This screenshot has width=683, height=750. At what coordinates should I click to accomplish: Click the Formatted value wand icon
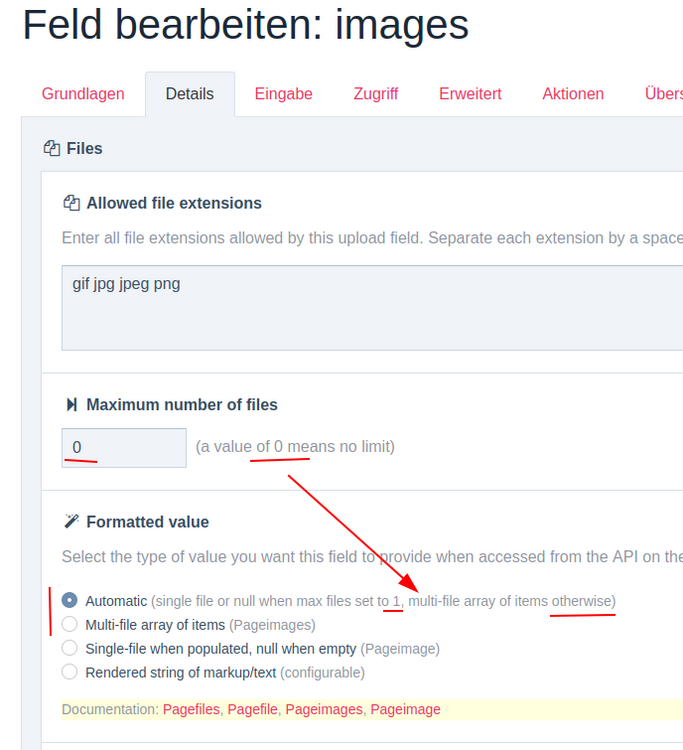pyautogui.click(x=71, y=522)
